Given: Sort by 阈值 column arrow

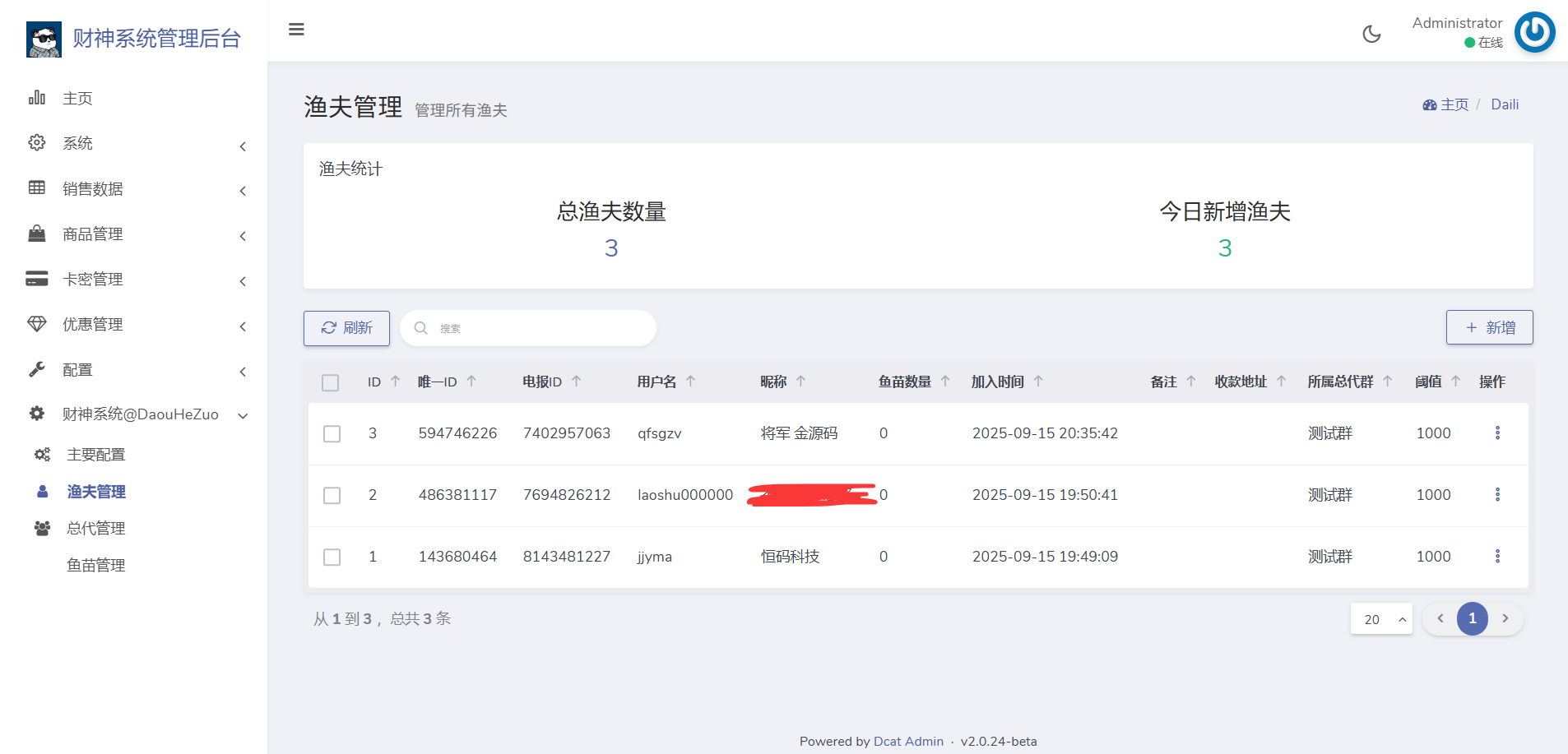Looking at the screenshot, I should coord(1455,382).
